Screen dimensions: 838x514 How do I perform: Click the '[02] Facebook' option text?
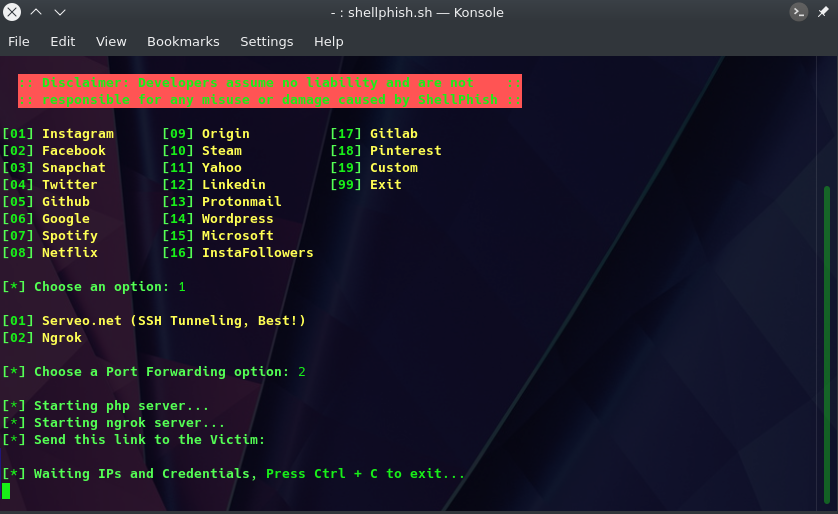point(54,151)
